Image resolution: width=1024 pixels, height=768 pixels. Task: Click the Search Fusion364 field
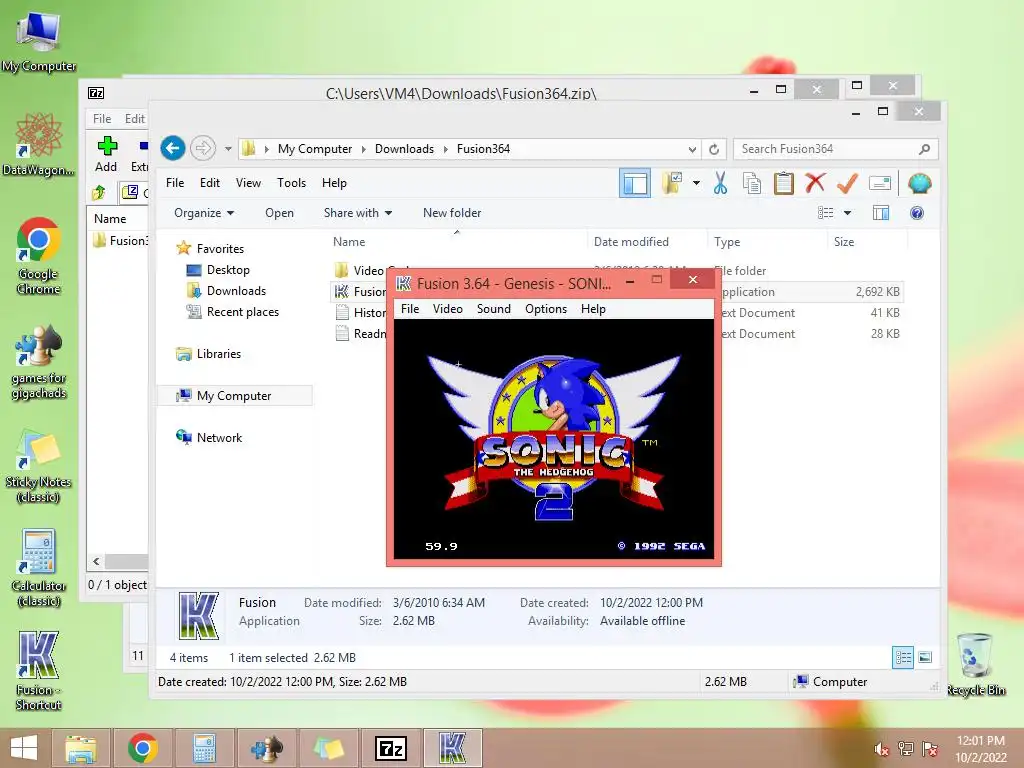(x=836, y=149)
